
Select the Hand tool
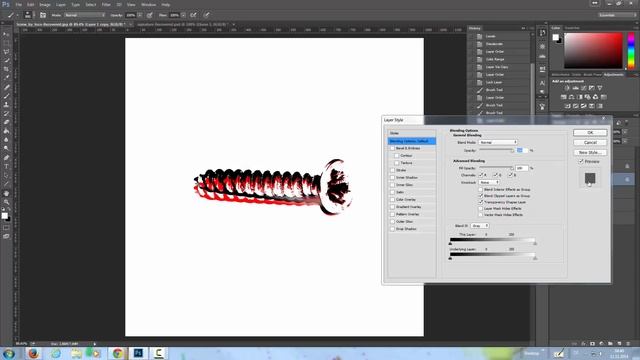pos(6,193)
